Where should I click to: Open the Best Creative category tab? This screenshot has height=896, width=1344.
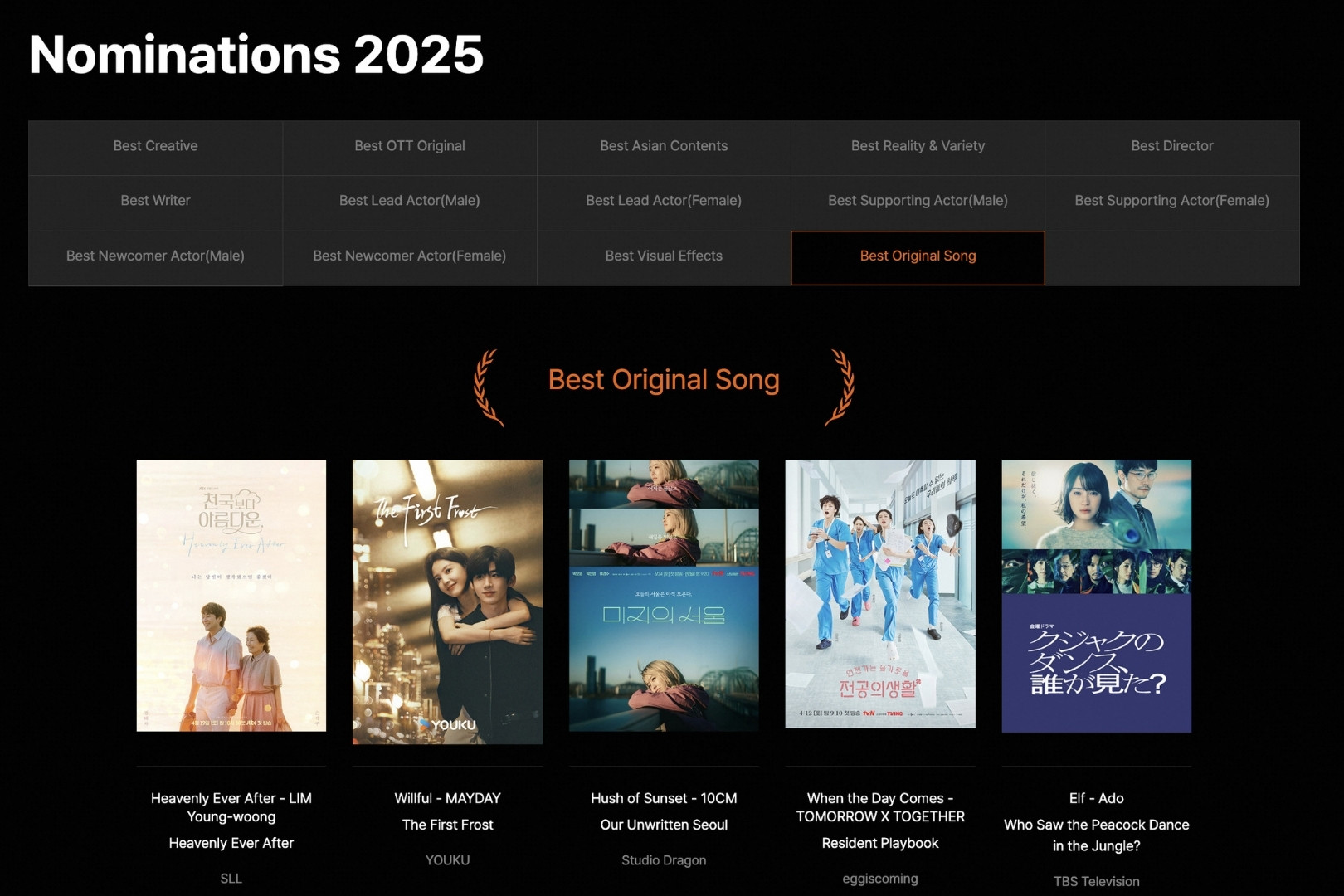[155, 146]
